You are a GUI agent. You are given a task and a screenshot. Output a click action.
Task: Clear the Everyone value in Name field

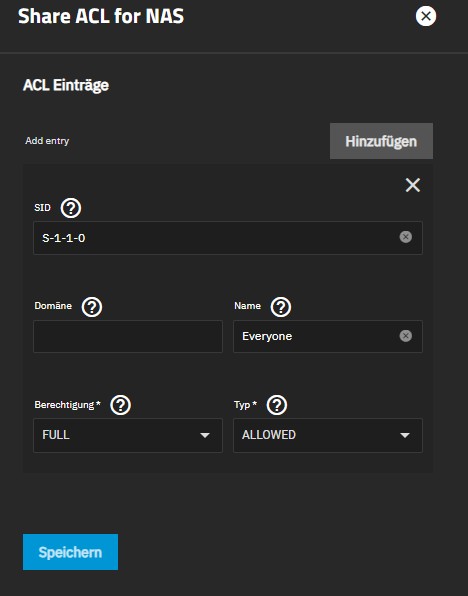406,336
